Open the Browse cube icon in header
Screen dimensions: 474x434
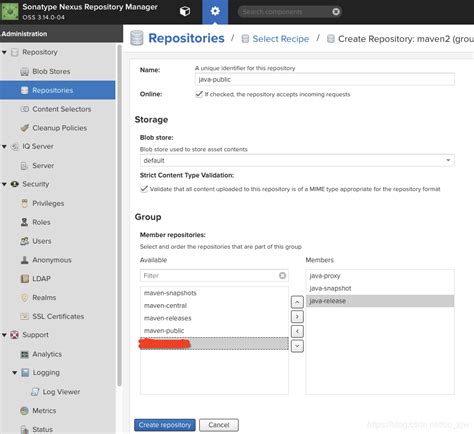185,11
